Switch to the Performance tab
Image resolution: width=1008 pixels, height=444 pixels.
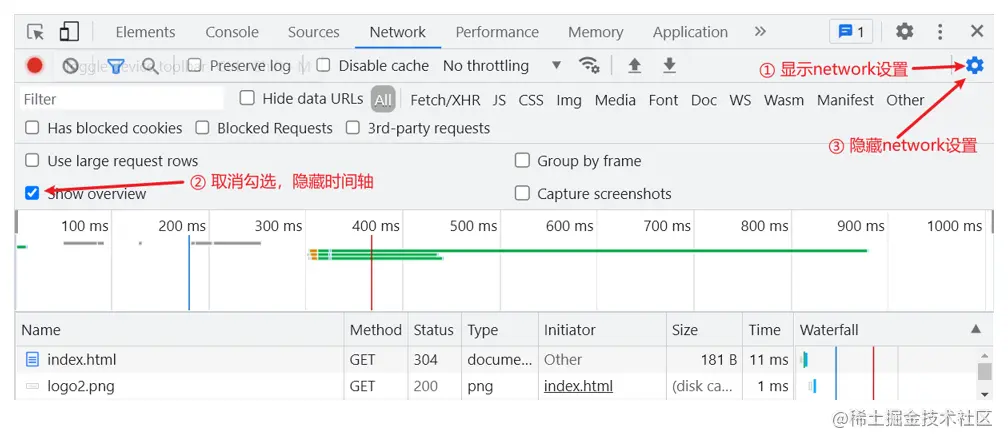pos(497,32)
